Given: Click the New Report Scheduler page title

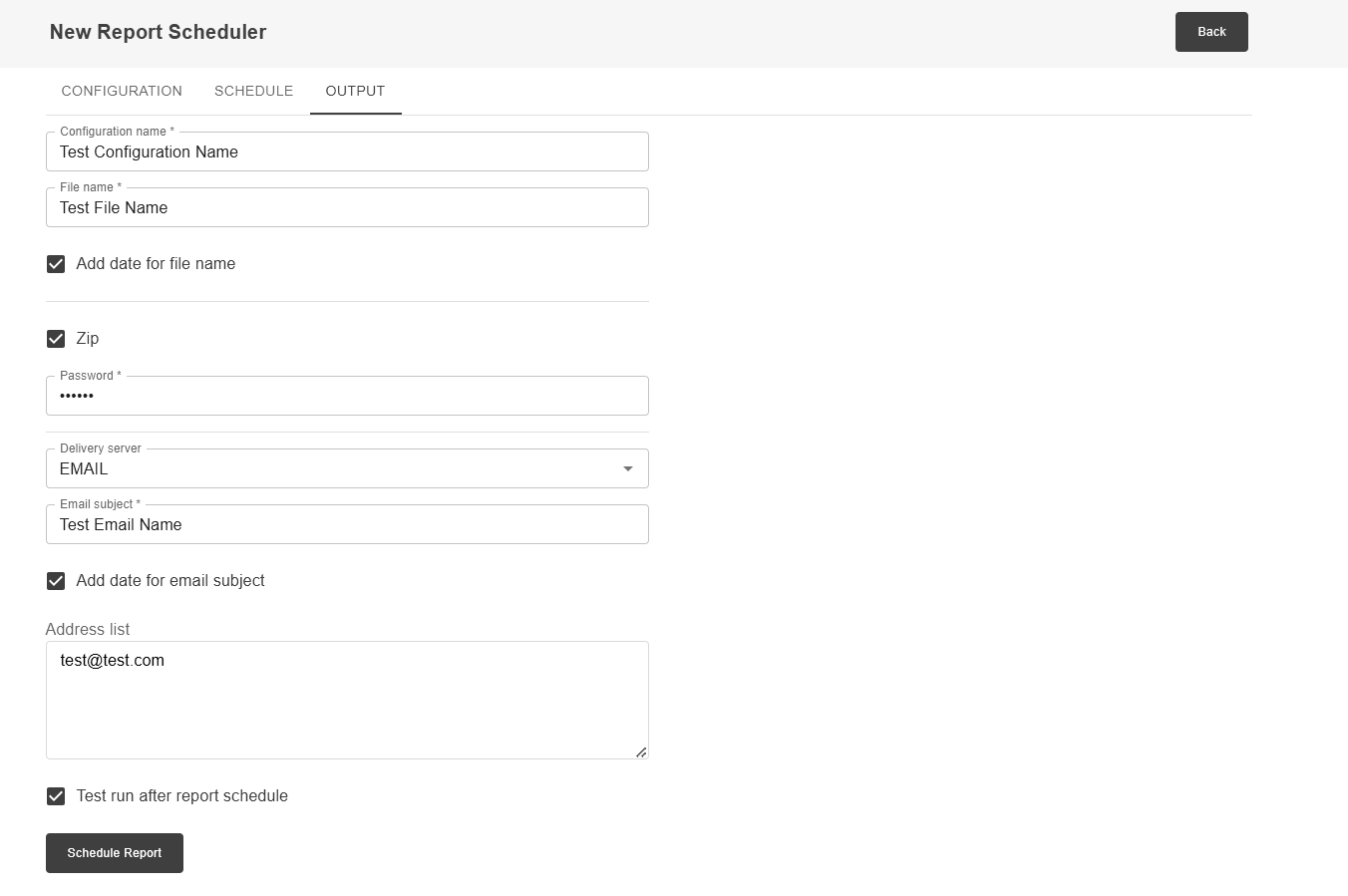Looking at the screenshot, I should [158, 32].
